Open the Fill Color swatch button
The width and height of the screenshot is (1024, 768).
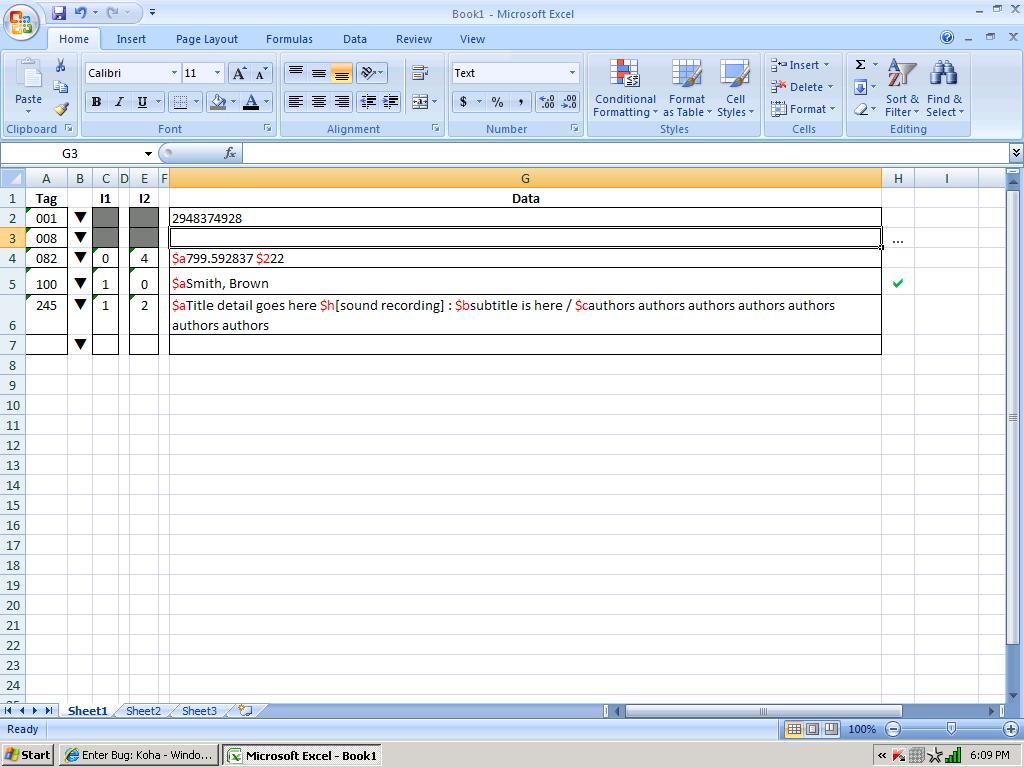(x=217, y=102)
